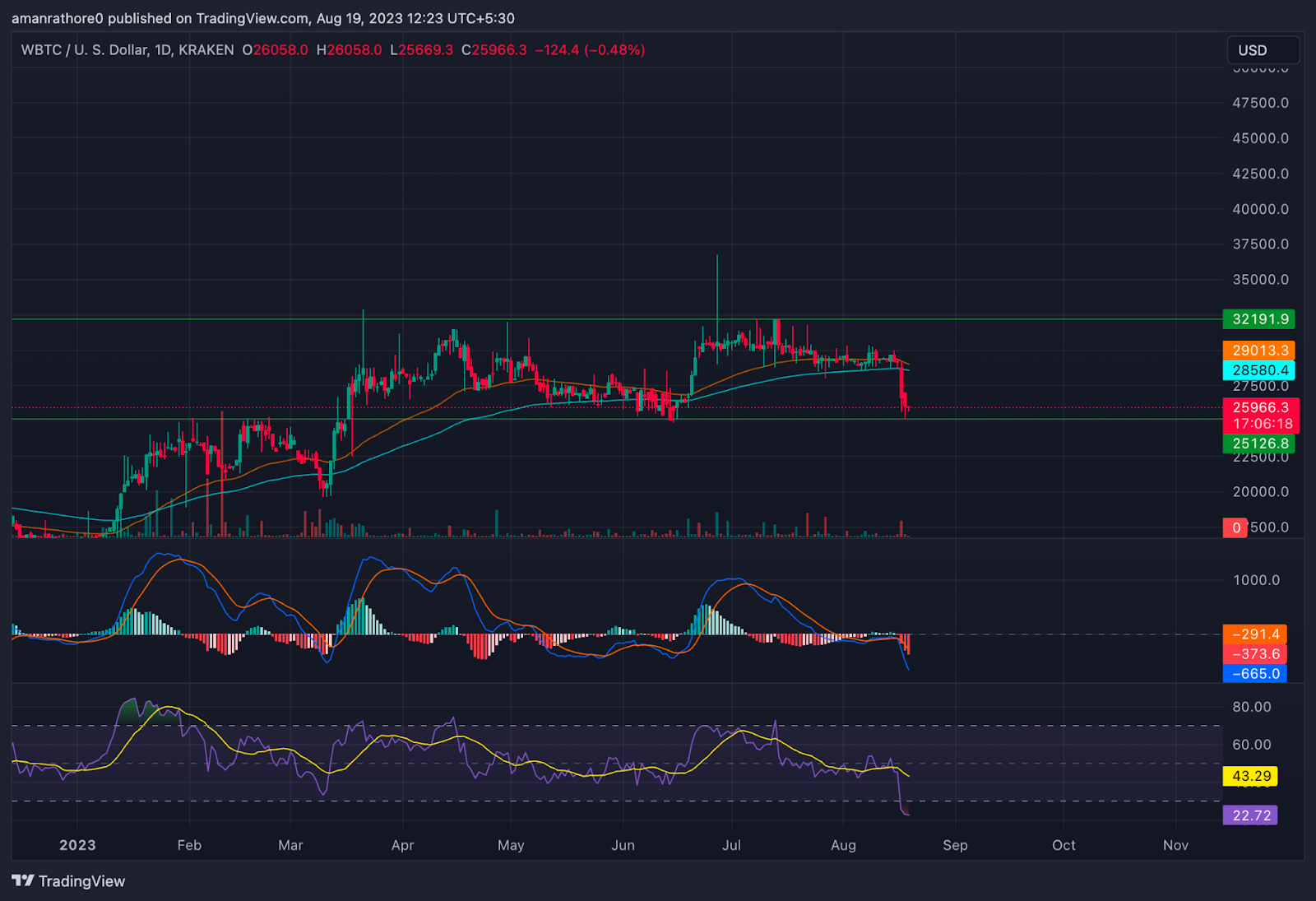Click the Apr label on time axis
The image size is (1316, 901).
[402, 845]
